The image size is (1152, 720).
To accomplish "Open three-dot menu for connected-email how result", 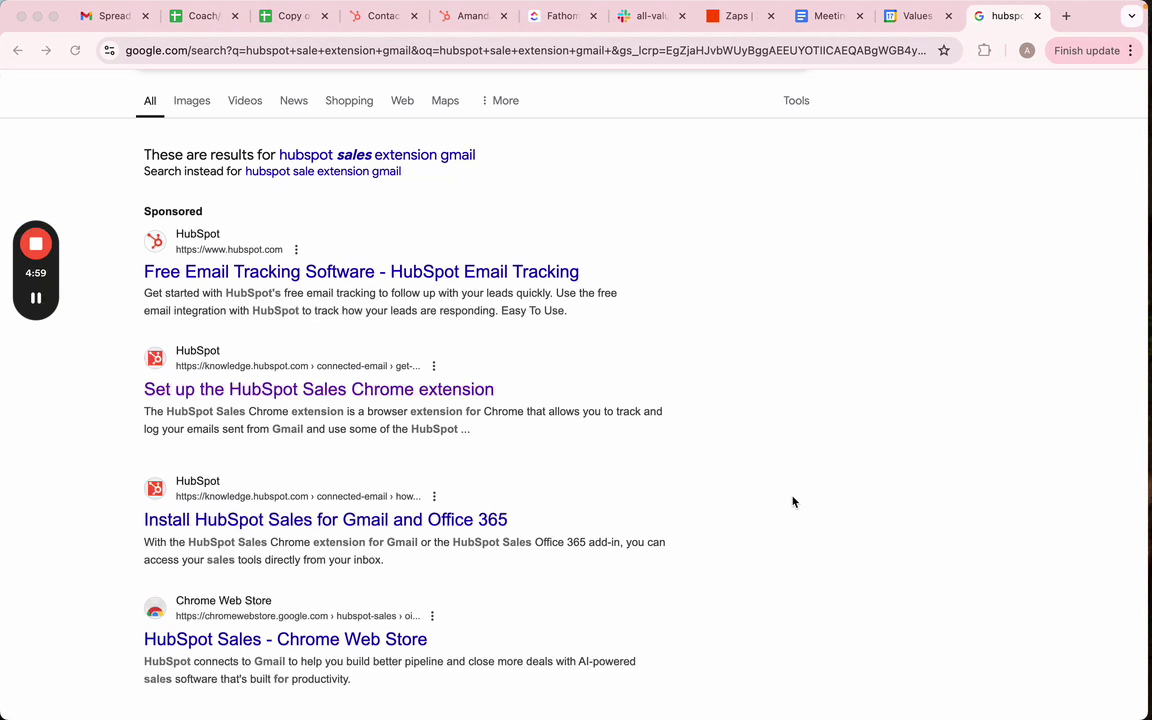I will click(x=434, y=497).
